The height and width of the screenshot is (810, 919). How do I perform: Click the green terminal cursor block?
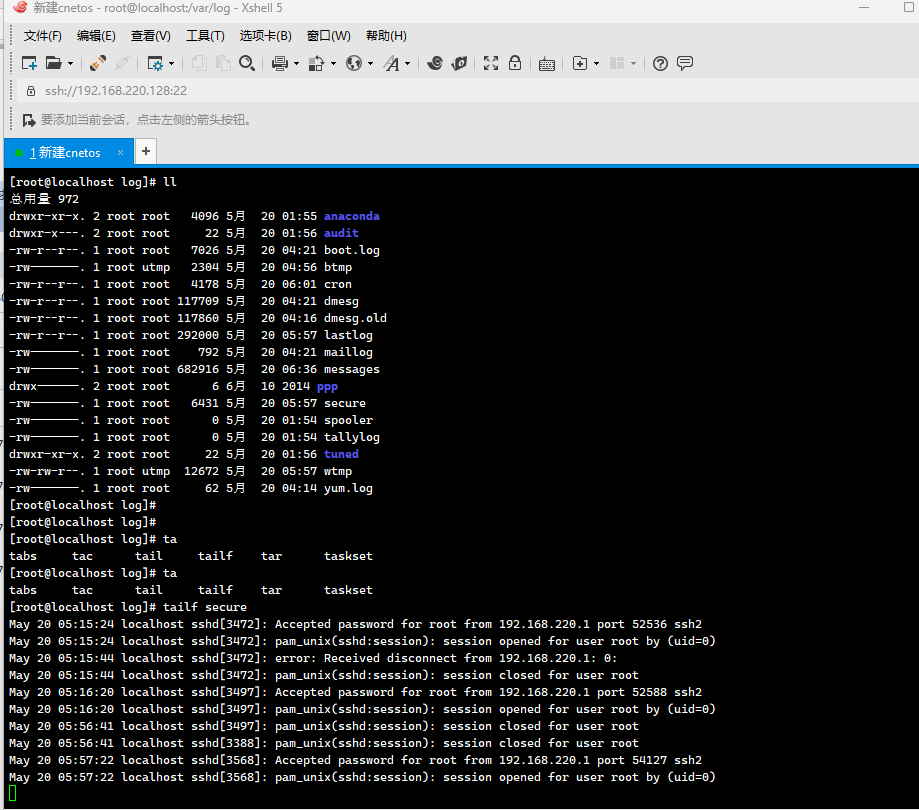click(x=13, y=794)
